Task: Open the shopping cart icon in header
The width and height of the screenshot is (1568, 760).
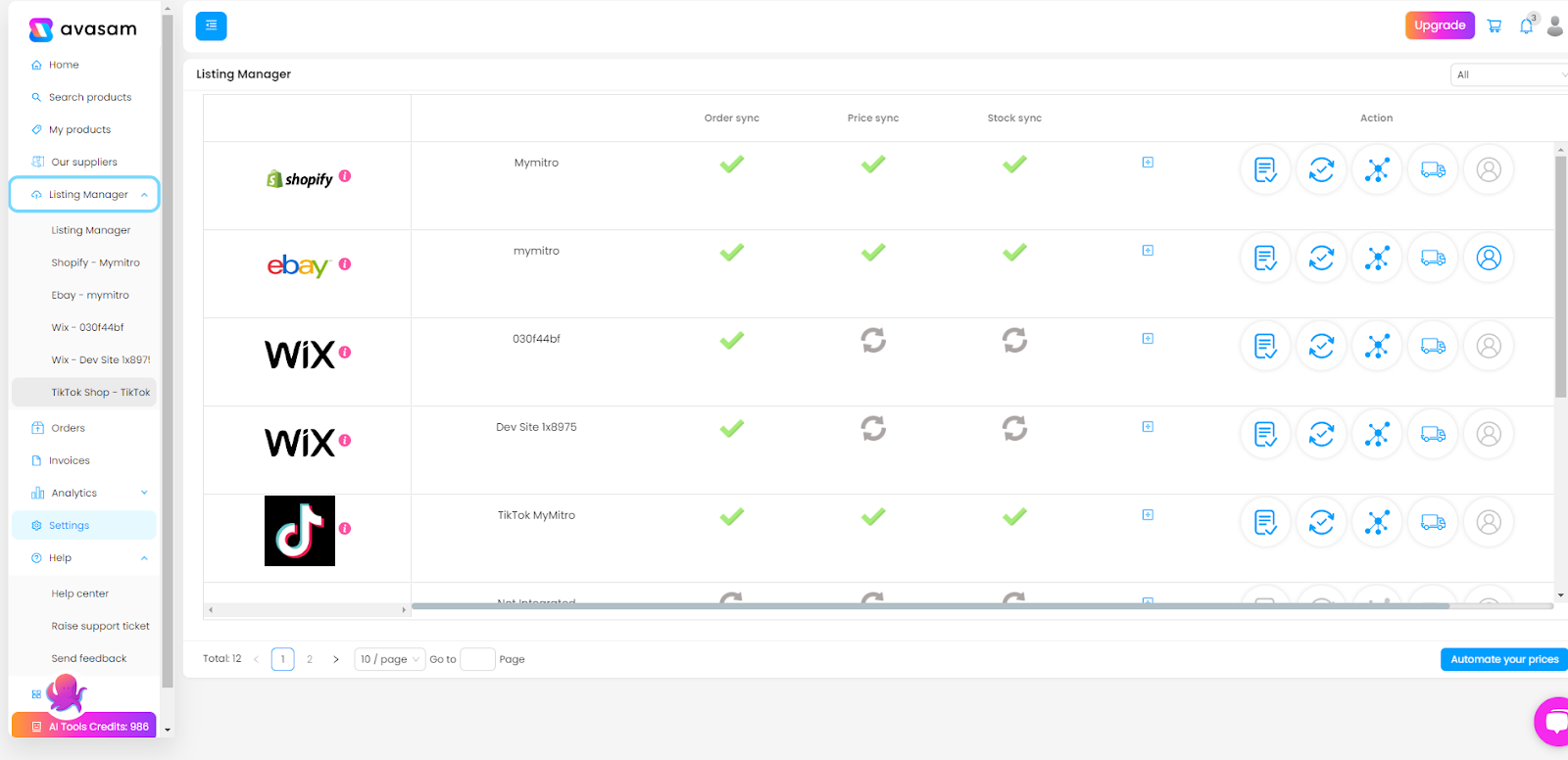Action: pos(1494,26)
